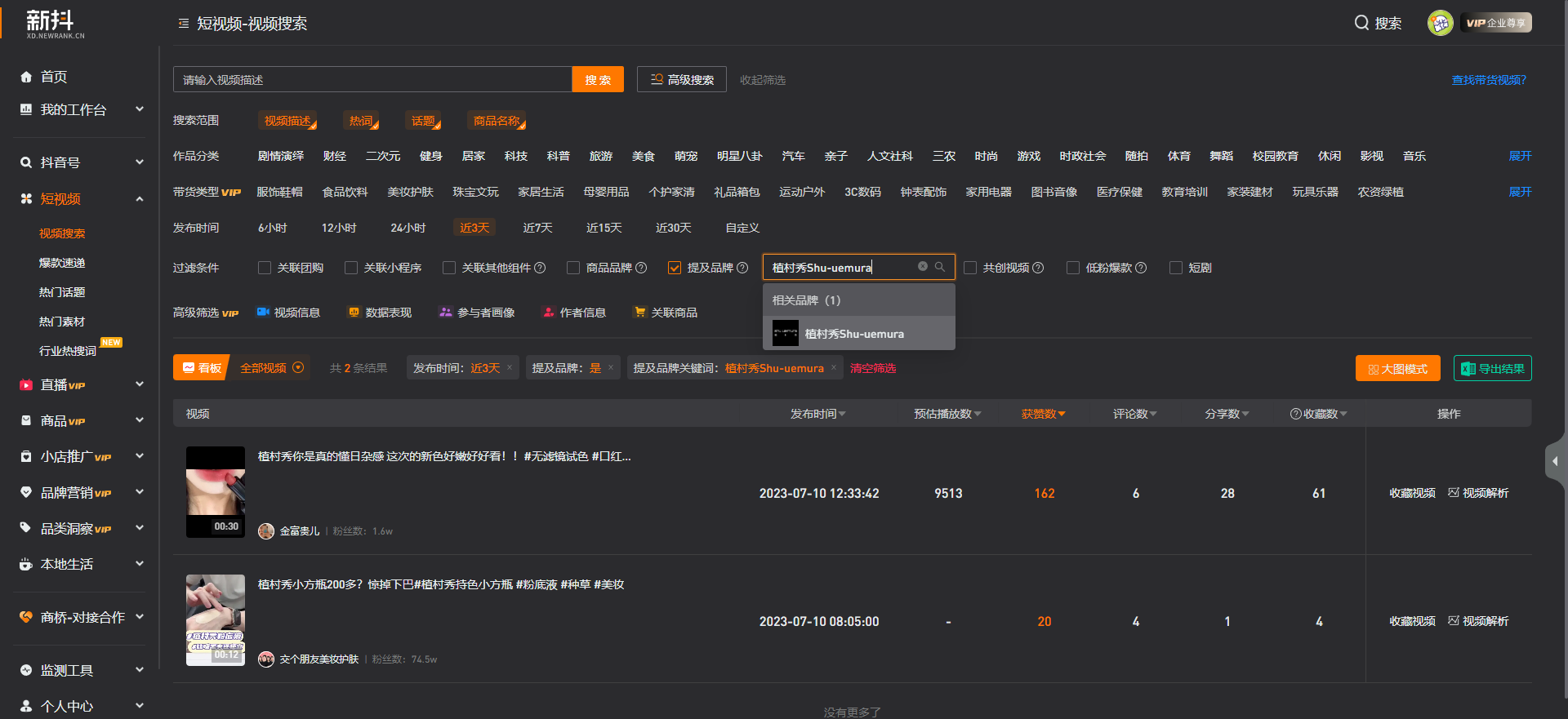
Task: Sort by 预估播放数 column
Action: pyautogui.click(x=947, y=414)
